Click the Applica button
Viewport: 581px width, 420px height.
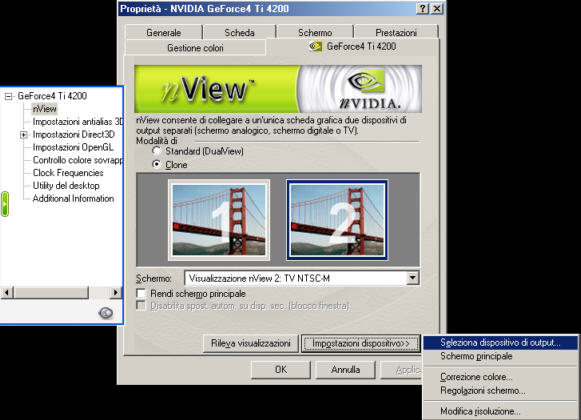click(x=402, y=370)
